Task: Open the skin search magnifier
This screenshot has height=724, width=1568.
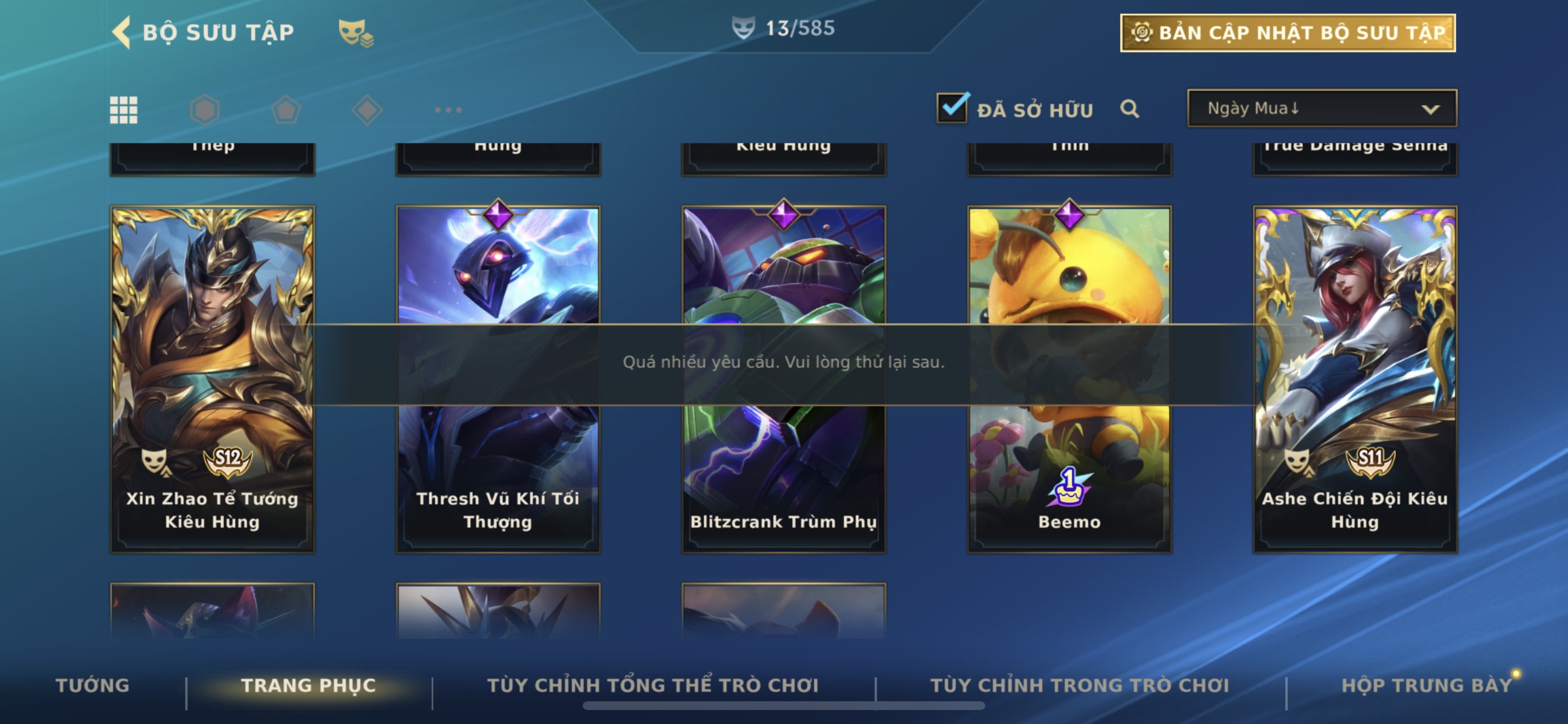Action: tap(1130, 109)
